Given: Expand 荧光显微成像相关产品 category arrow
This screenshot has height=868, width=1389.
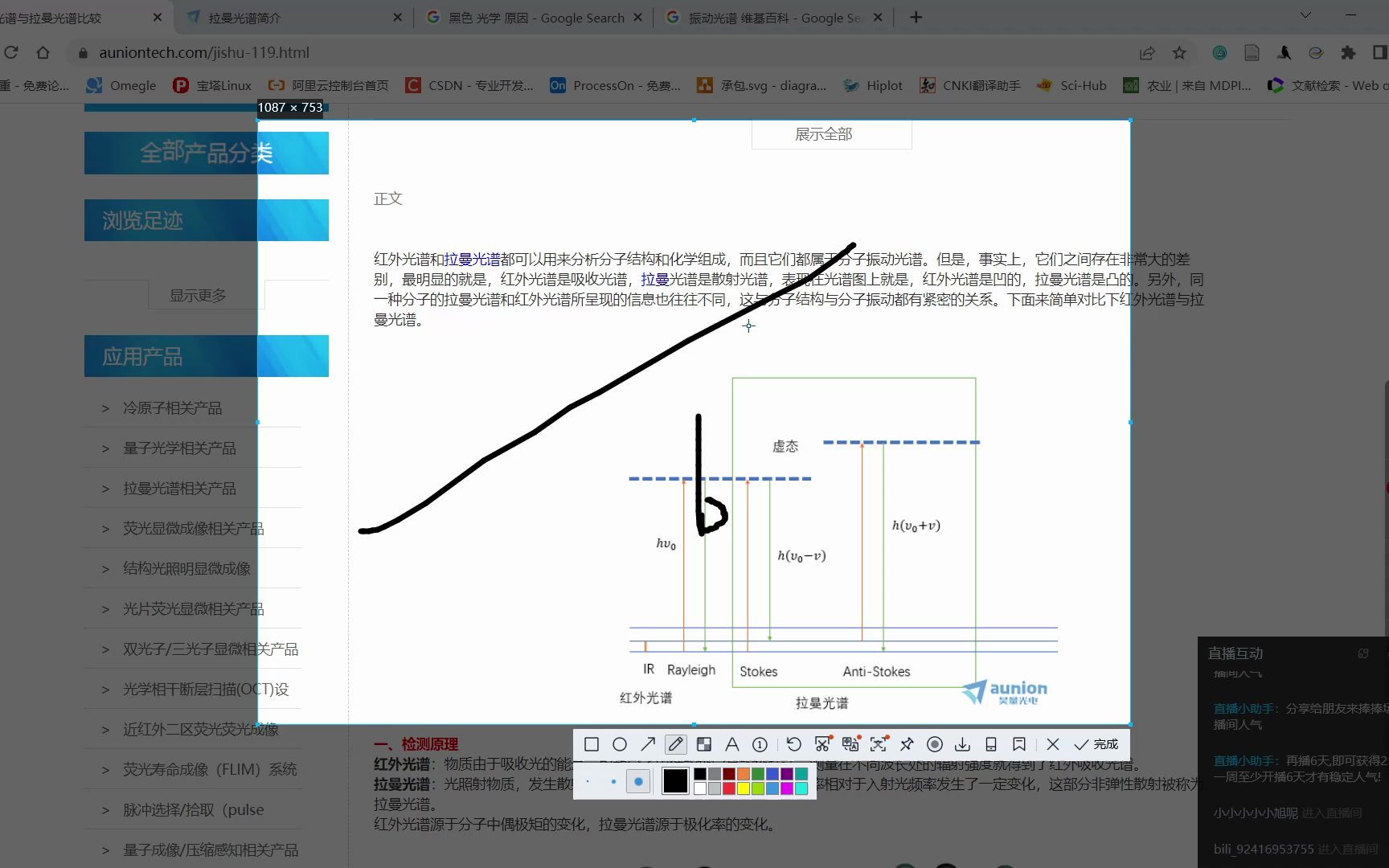Looking at the screenshot, I should coord(105,529).
